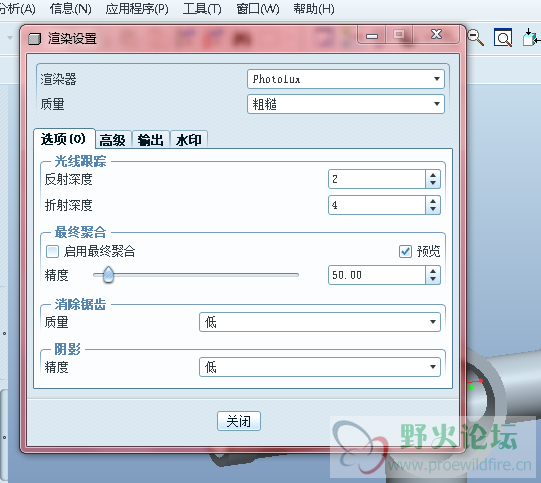
Task: Expand the 质量 粗糙 dropdown
Action: 346,104
